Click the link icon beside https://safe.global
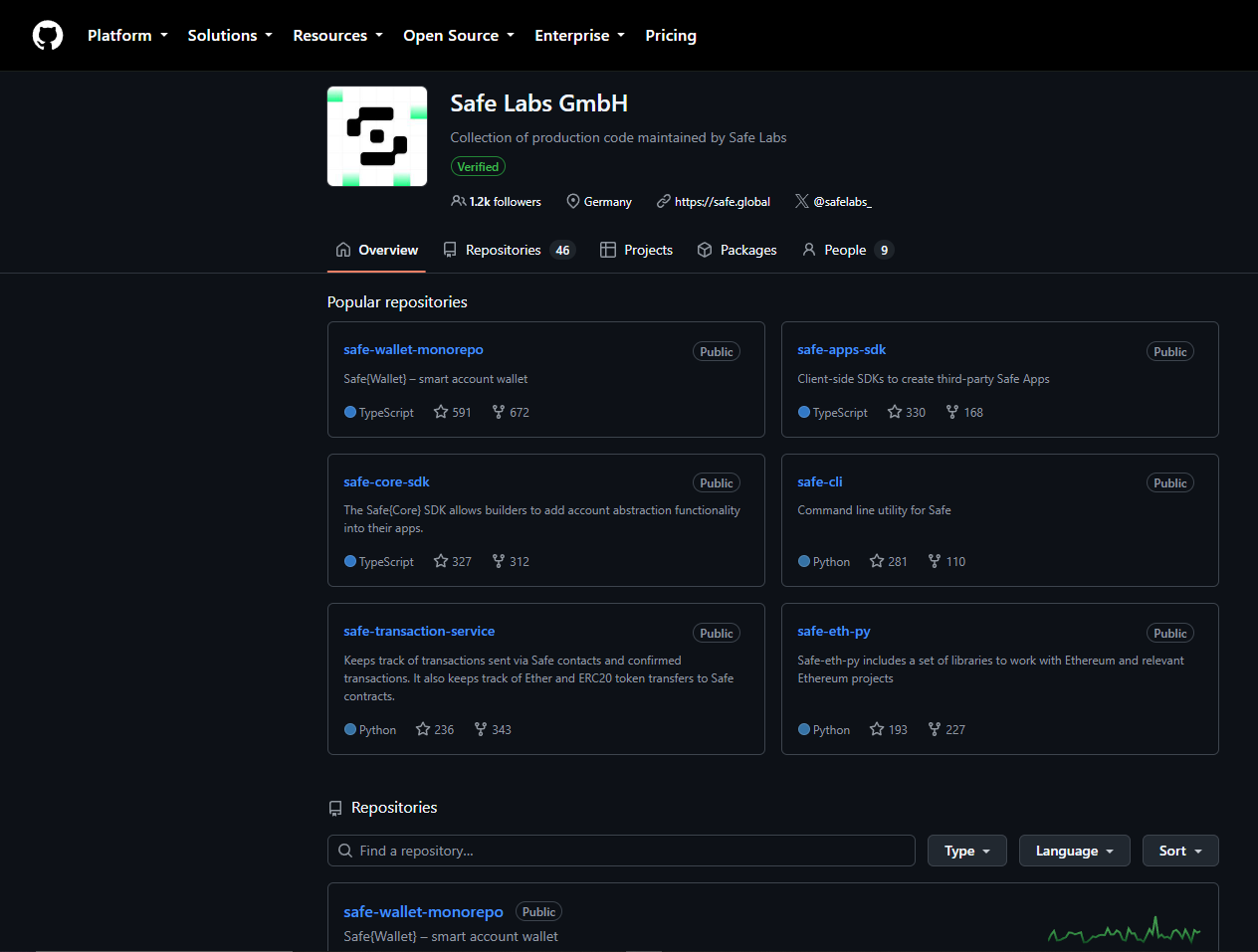The height and width of the screenshot is (952, 1258). tap(664, 201)
